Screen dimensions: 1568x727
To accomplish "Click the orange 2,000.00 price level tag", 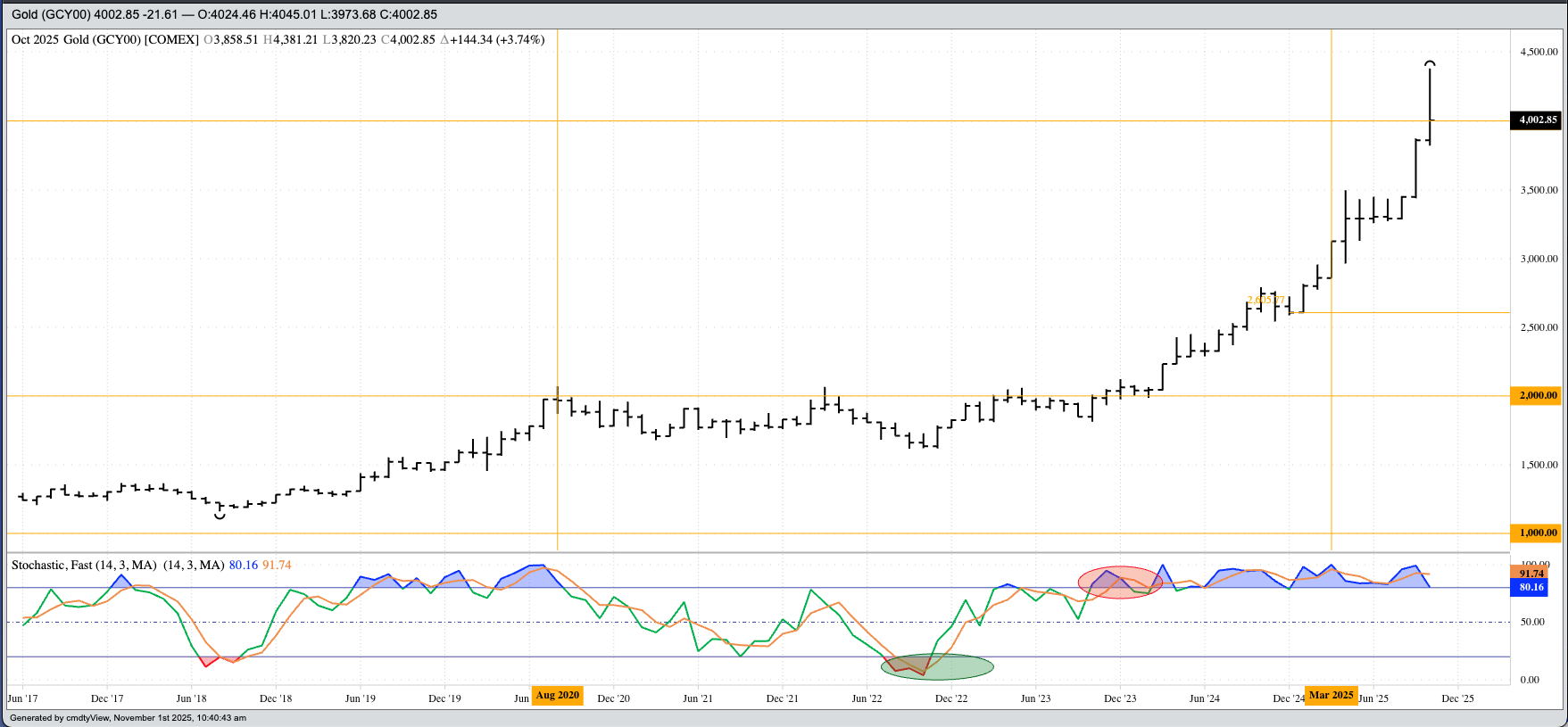I will pos(1535,395).
